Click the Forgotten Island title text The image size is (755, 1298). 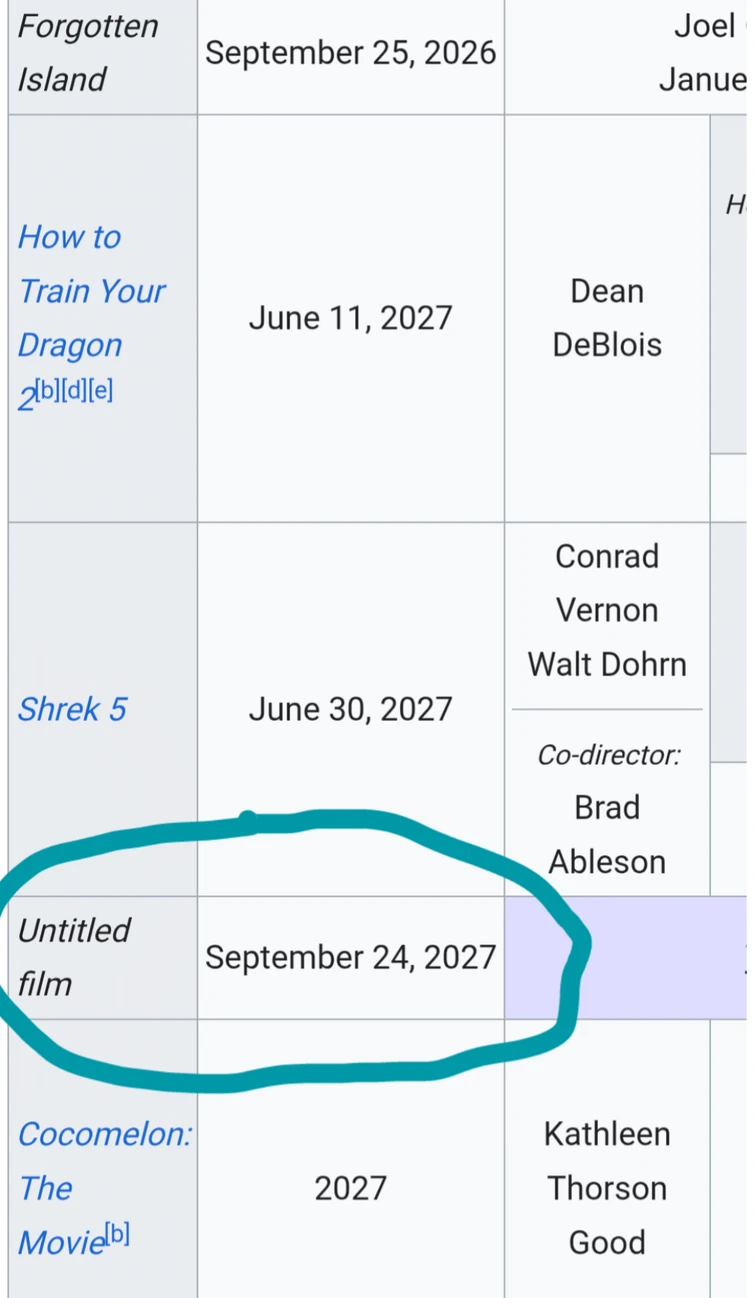88,52
